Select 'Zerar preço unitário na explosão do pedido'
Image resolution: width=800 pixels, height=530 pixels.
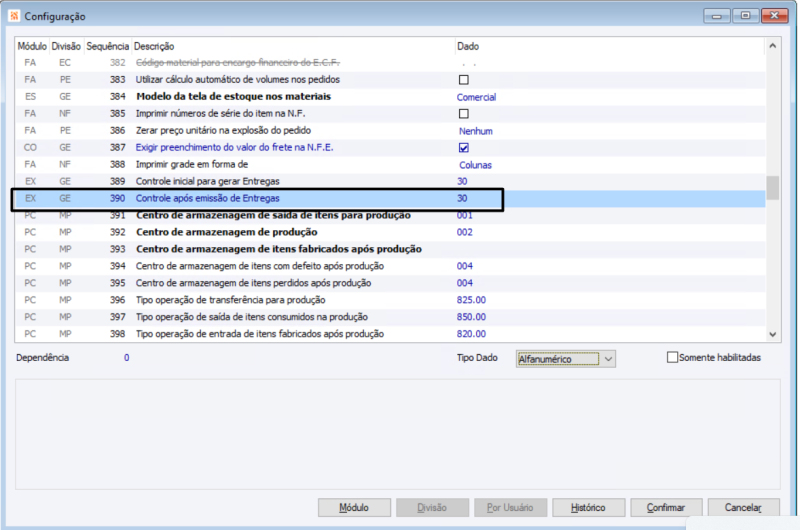pyautogui.click(x=390, y=131)
